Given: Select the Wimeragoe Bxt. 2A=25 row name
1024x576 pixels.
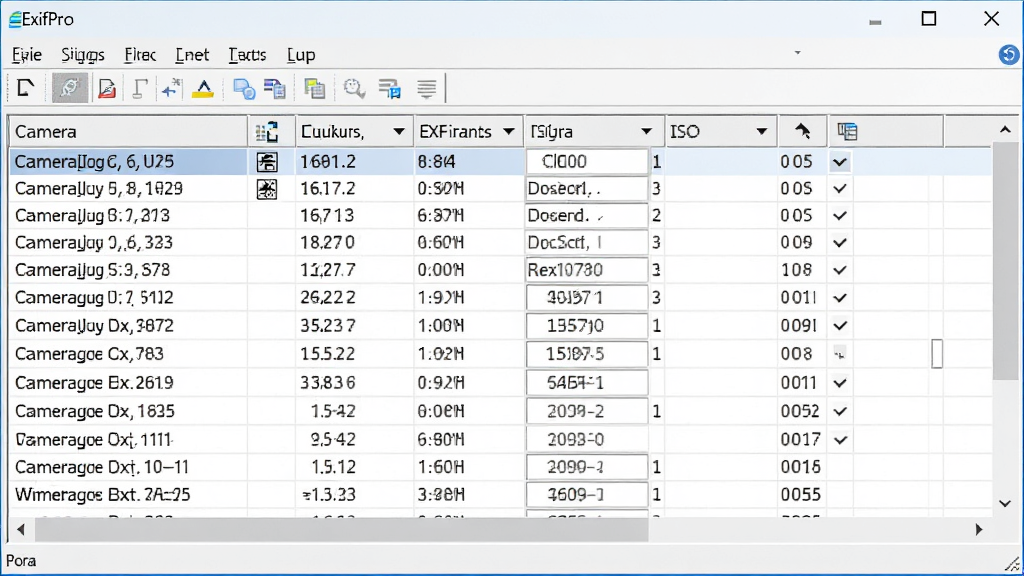Looking at the screenshot, I should pos(103,495).
